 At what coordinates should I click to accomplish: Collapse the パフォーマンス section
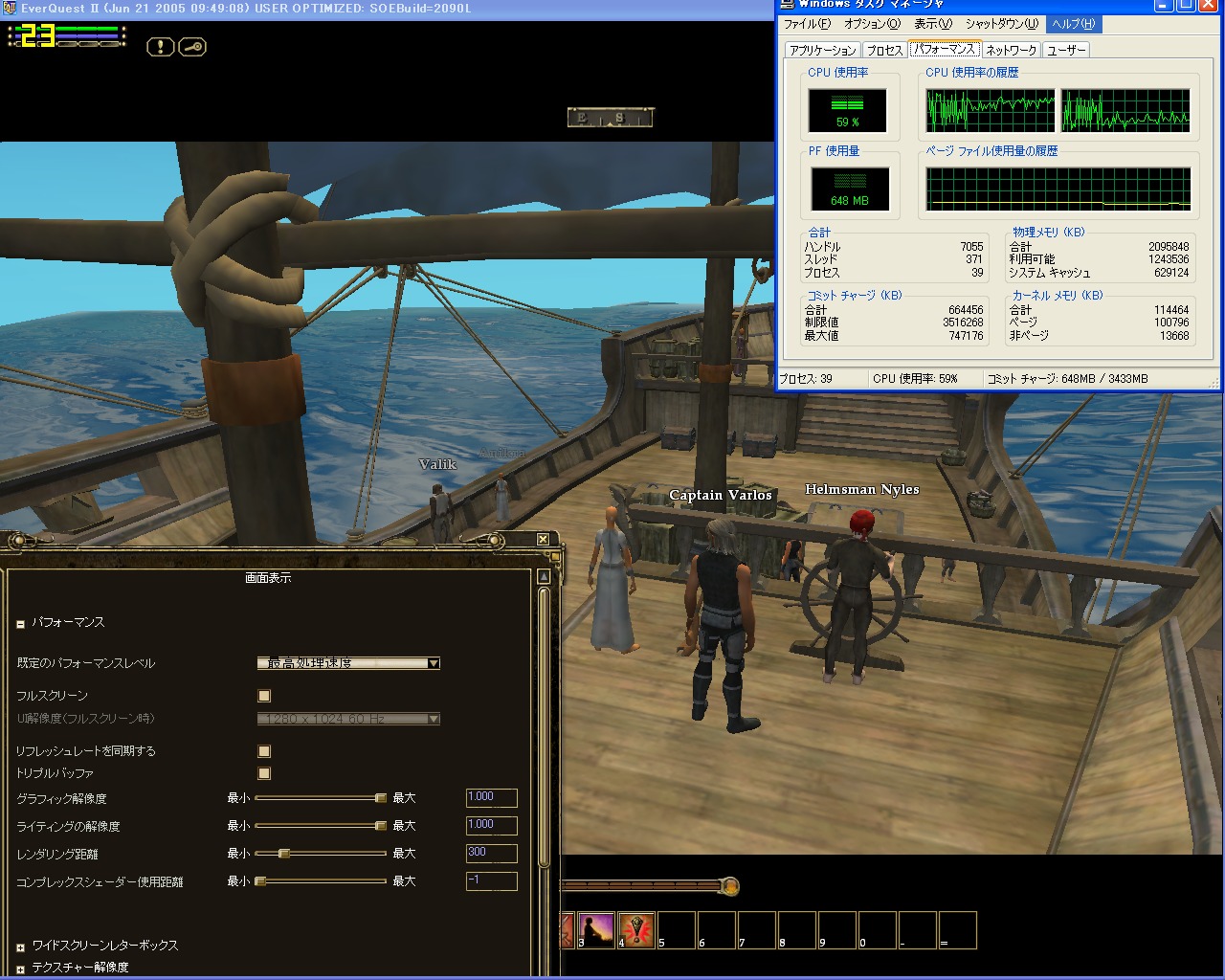[20, 624]
